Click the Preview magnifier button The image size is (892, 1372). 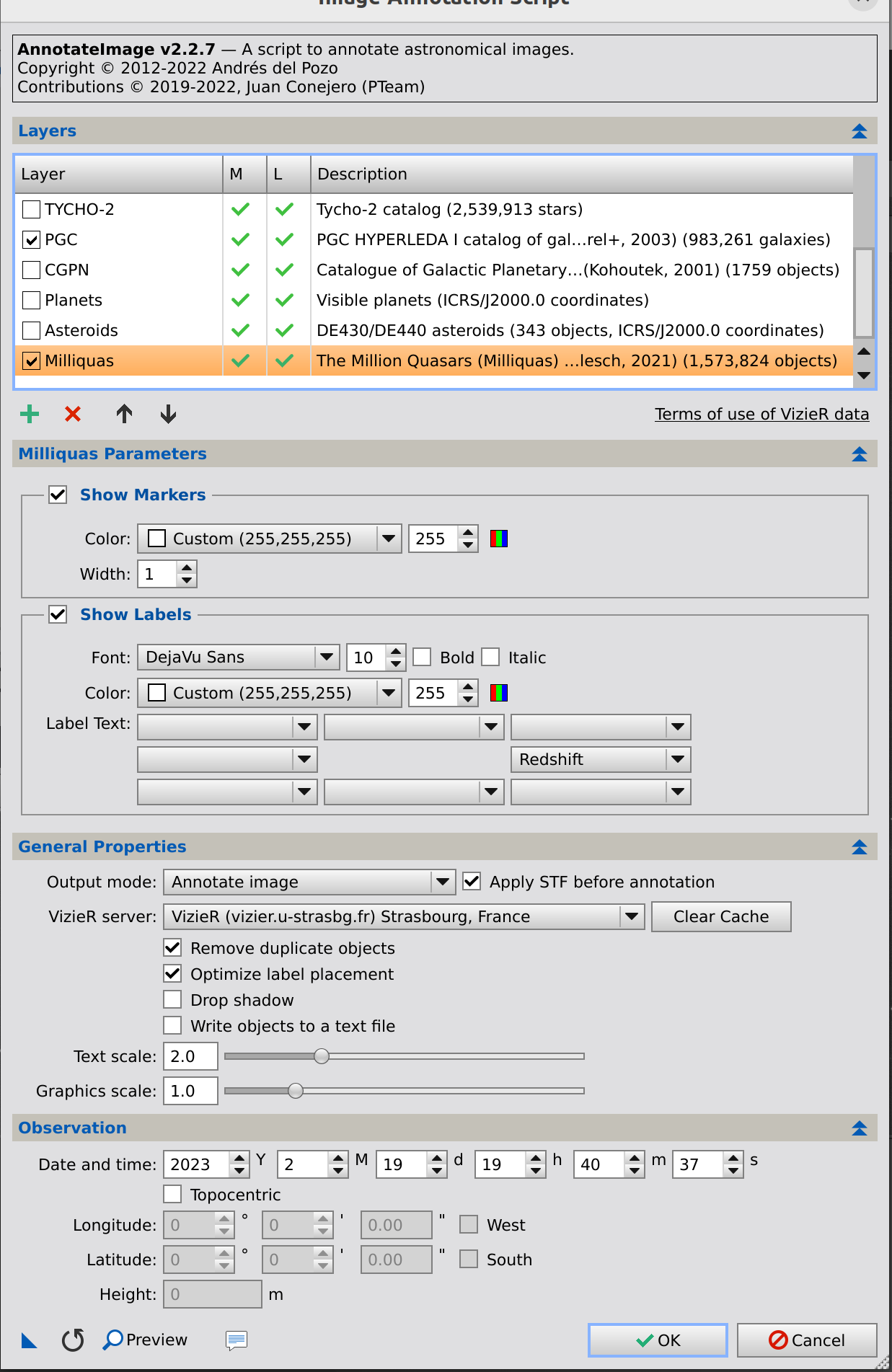click(x=145, y=1340)
